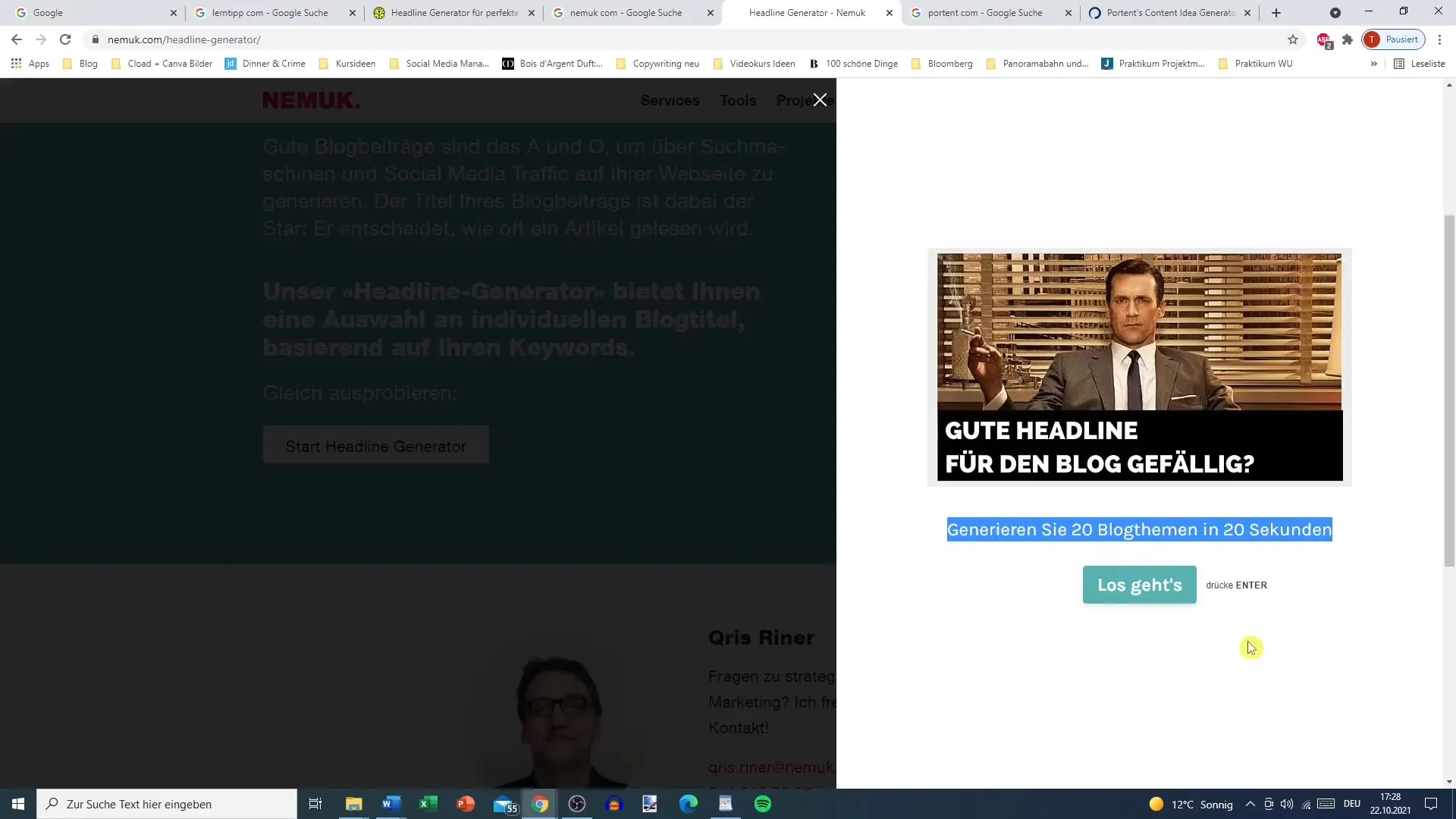
Task: Open Chrome's three-dot menu
Action: (x=1440, y=39)
